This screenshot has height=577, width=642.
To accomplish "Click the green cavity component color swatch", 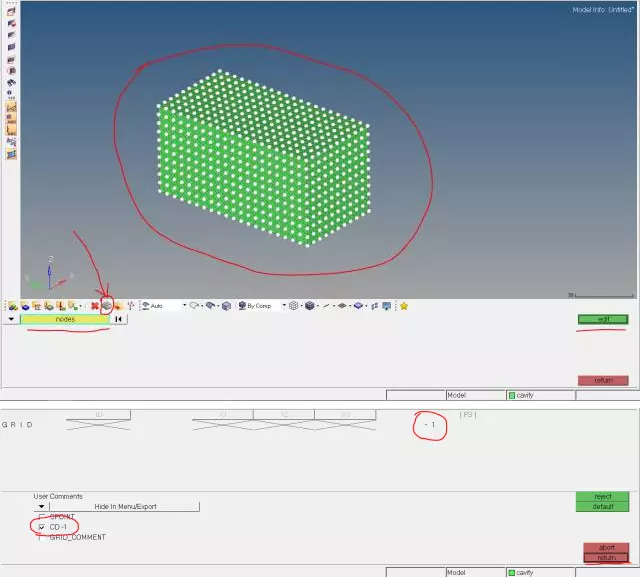I will coord(511,395).
